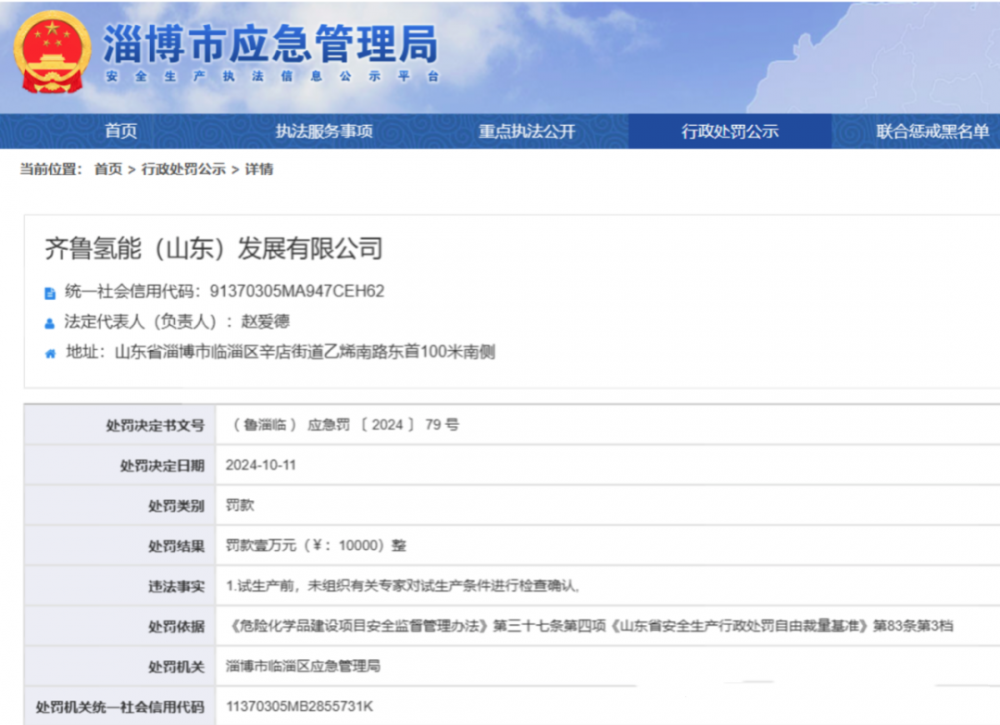The height and width of the screenshot is (725, 1000).
Task: Click the 当前位置 breadcrumb label
Action: (x=51, y=169)
